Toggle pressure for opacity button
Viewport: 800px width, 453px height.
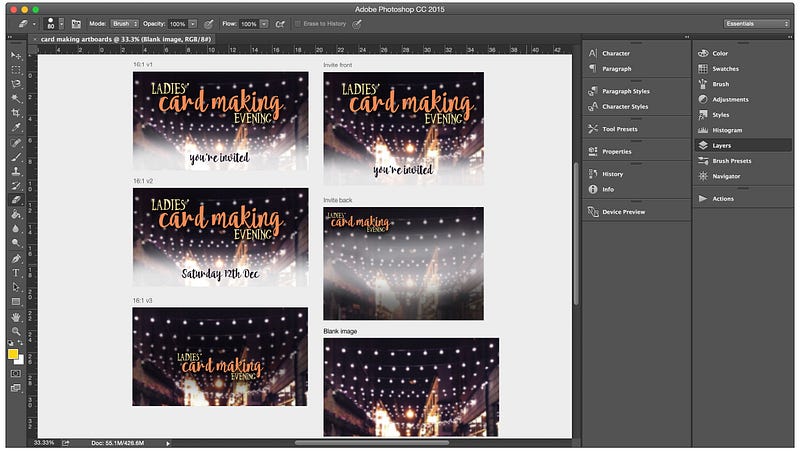tap(208, 22)
